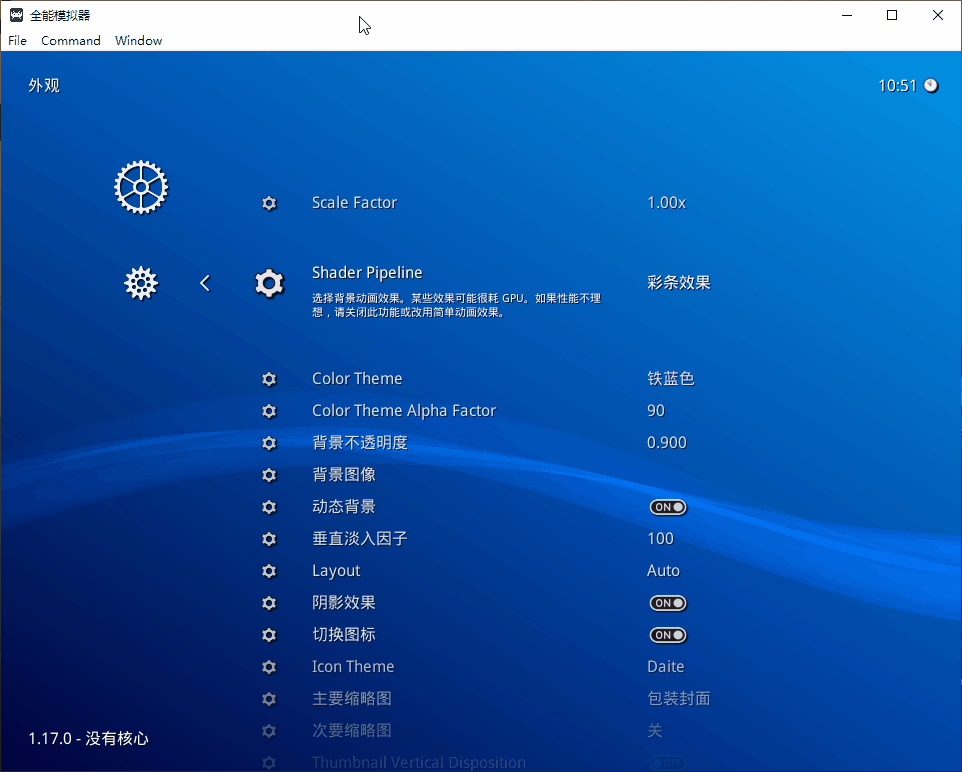Click the gear icon beside 切换图标
Screen dimensions: 962x772
click(x=269, y=635)
